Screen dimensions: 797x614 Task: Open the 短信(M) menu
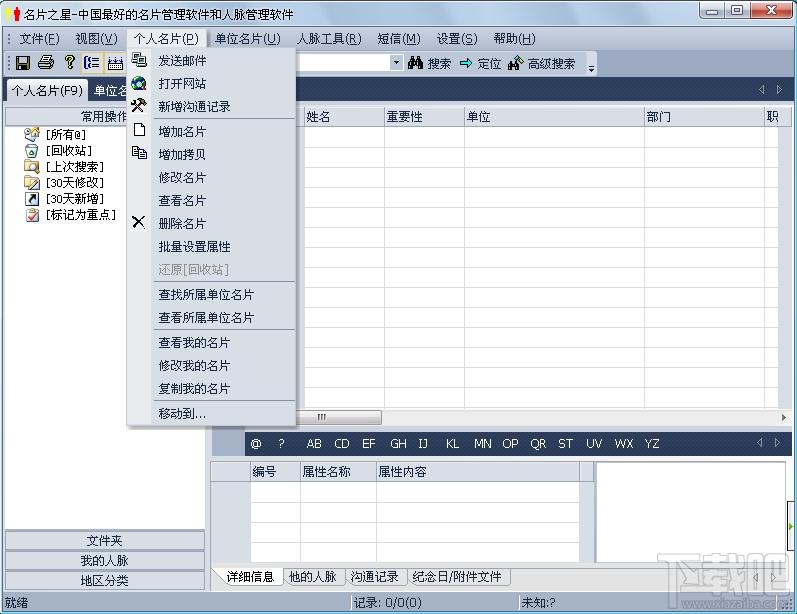coord(399,39)
